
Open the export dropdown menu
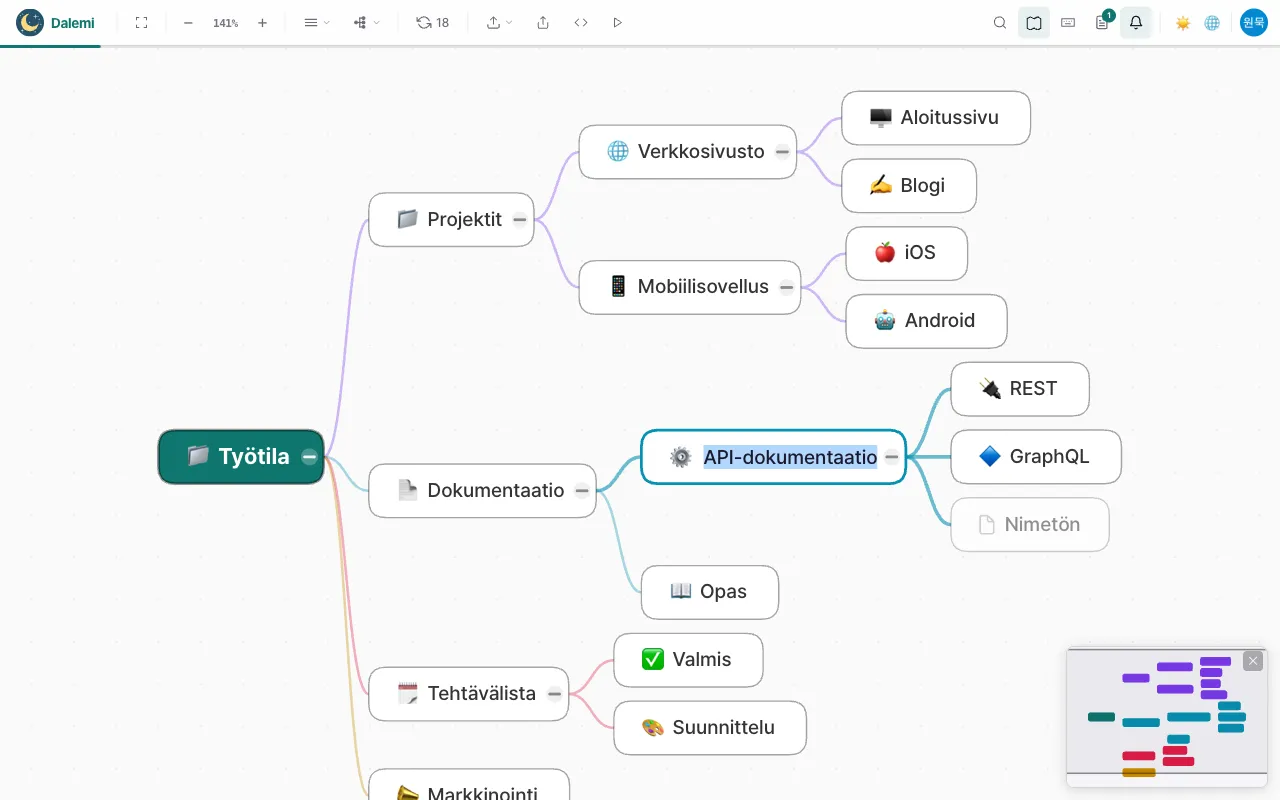point(499,22)
